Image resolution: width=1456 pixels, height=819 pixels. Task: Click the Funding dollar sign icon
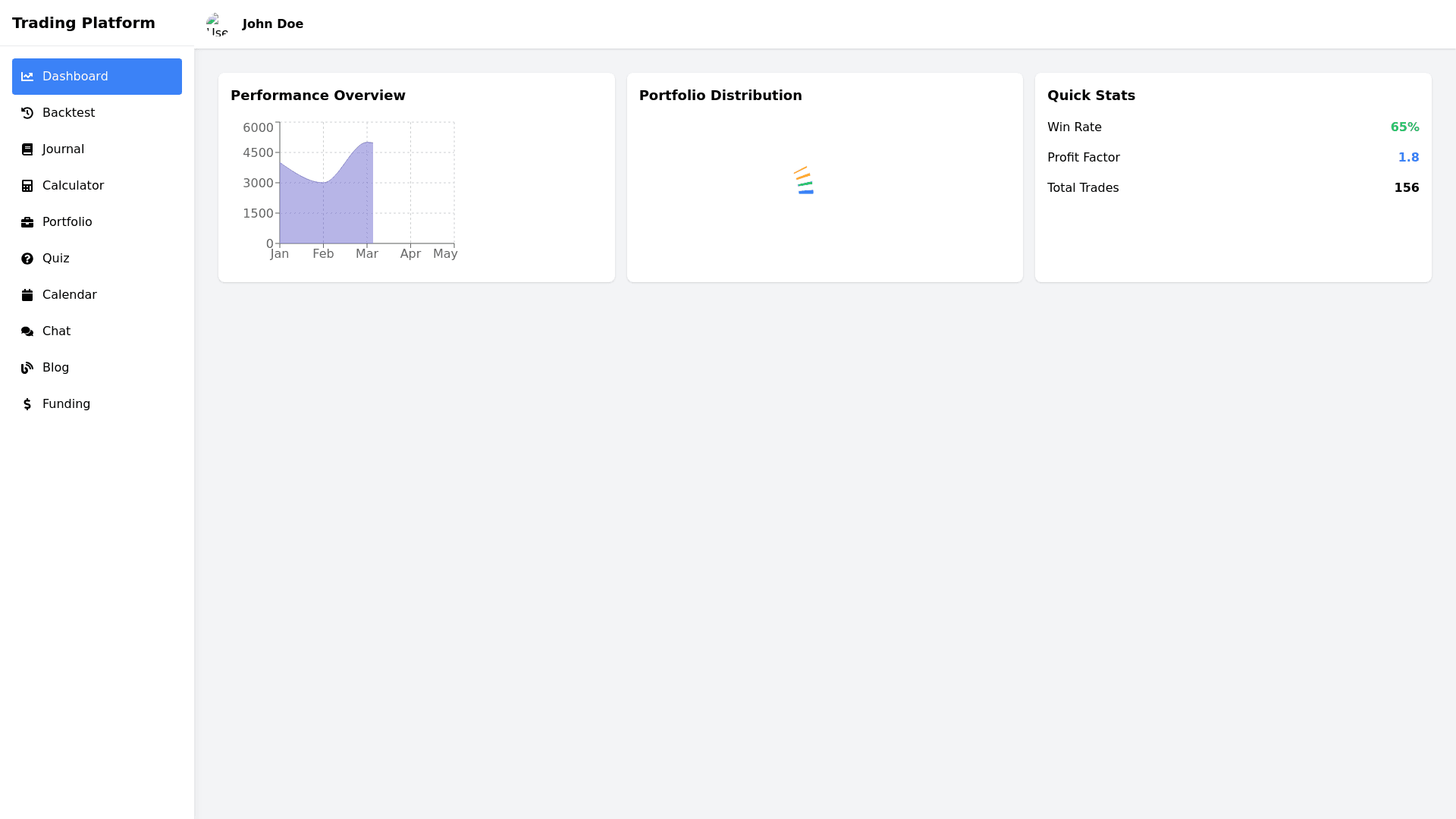click(27, 404)
